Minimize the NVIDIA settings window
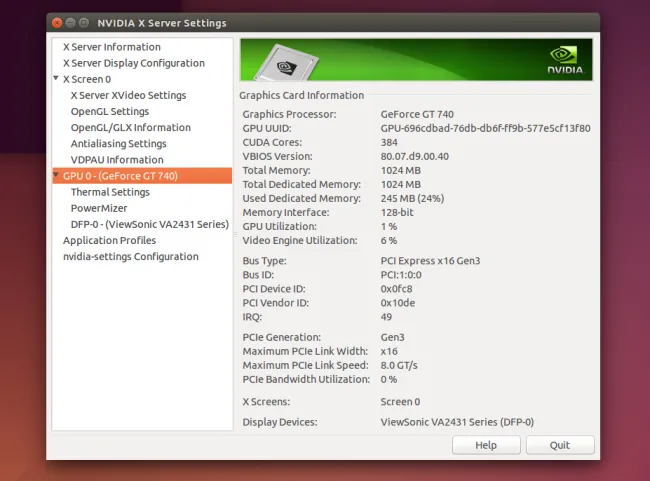This screenshot has height=481, width=650. [73, 23]
